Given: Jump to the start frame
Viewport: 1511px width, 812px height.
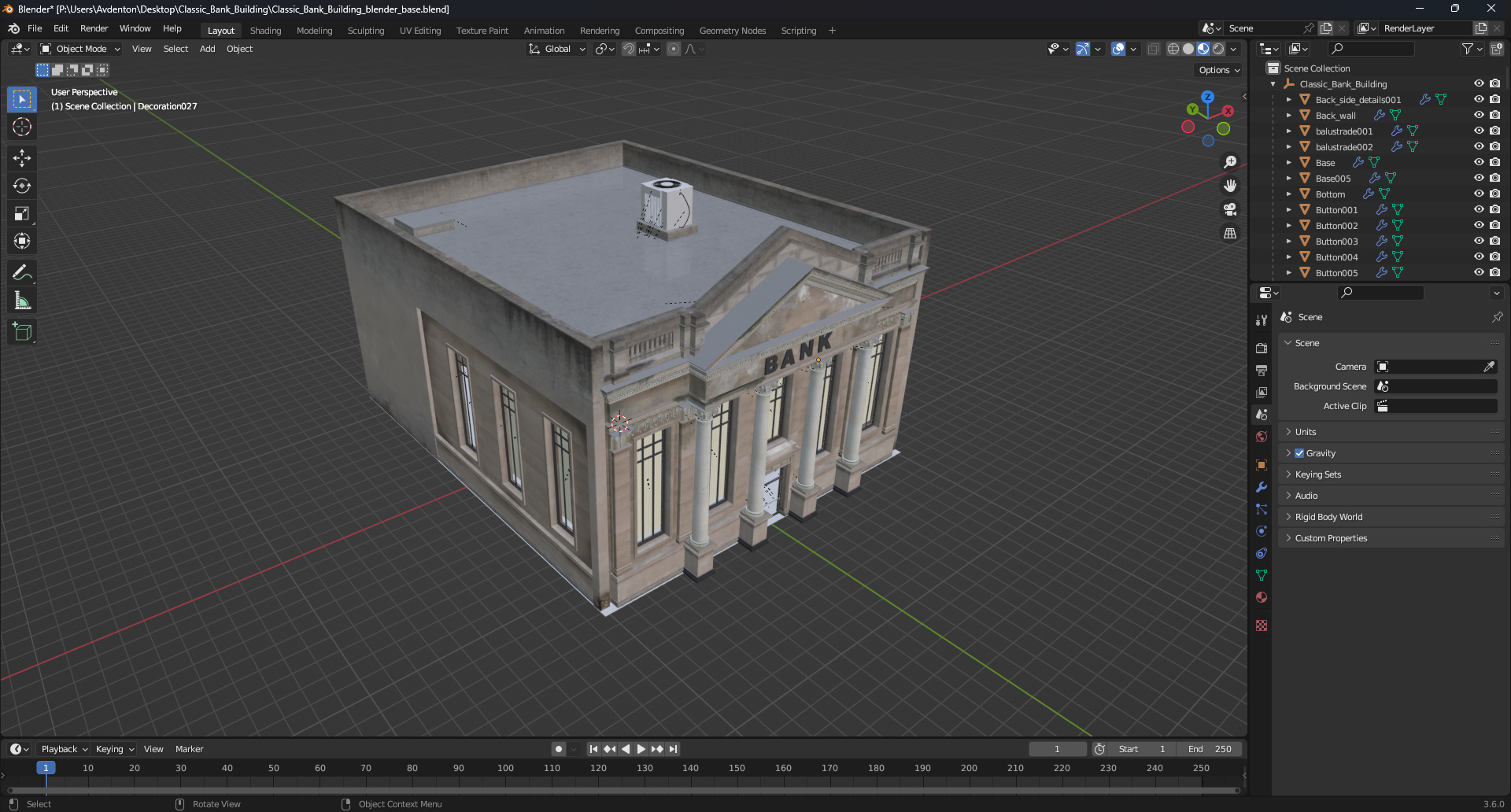Looking at the screenshot, I should [x=593, y=749].
